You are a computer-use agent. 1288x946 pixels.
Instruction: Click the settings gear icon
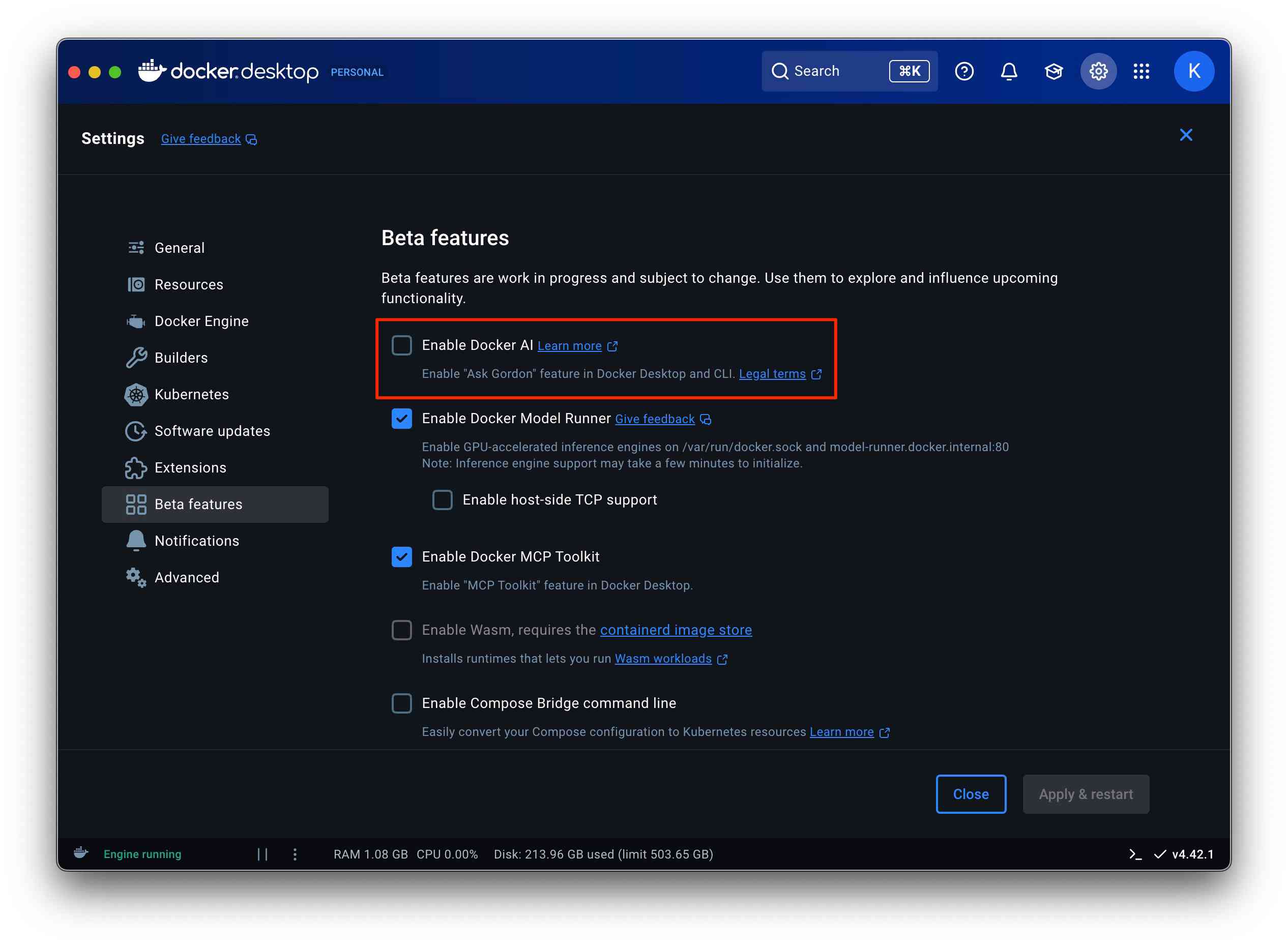click(x=1098, y=71)
